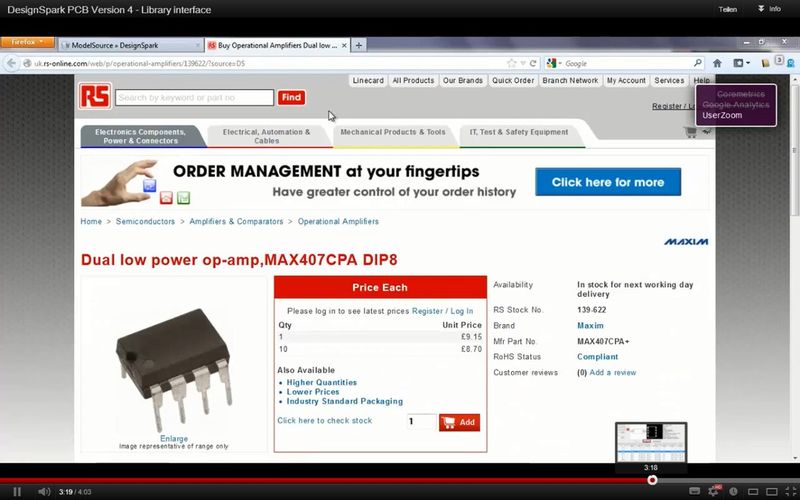Open the Google search engine dropdown

pyautogui.click(x=554, y=63)
